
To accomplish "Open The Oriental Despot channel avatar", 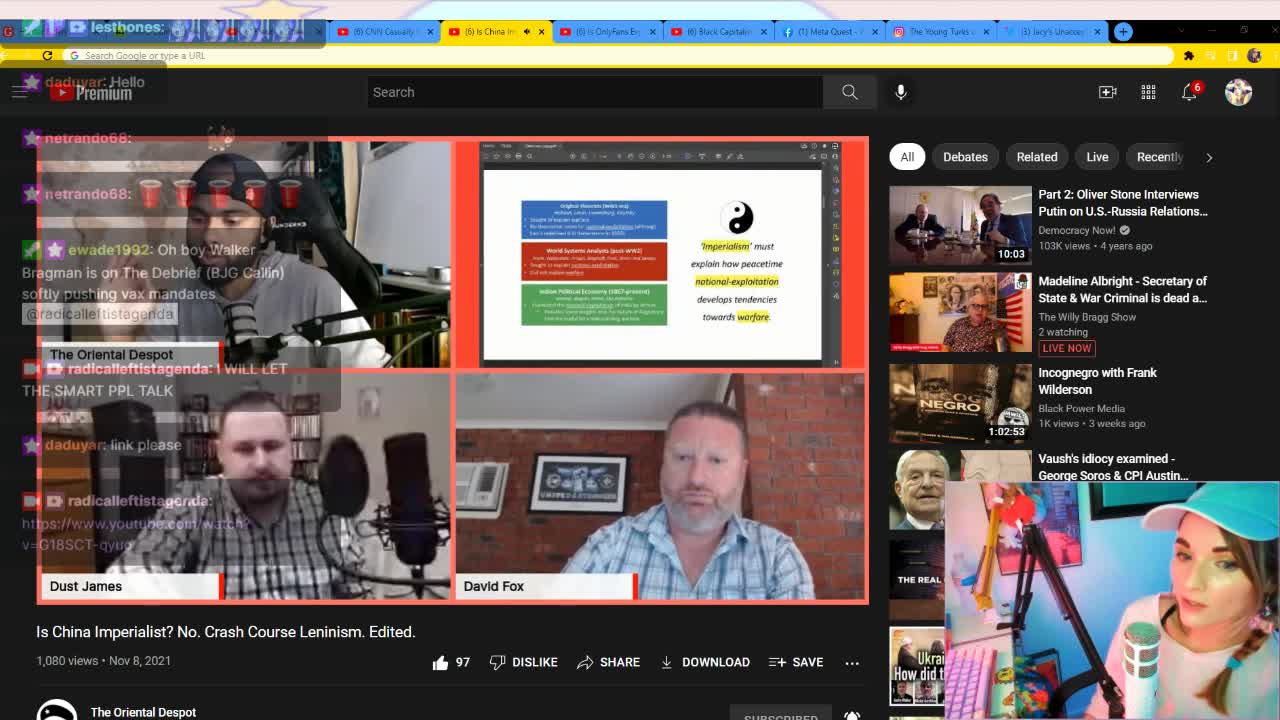I will coord(57,709).
